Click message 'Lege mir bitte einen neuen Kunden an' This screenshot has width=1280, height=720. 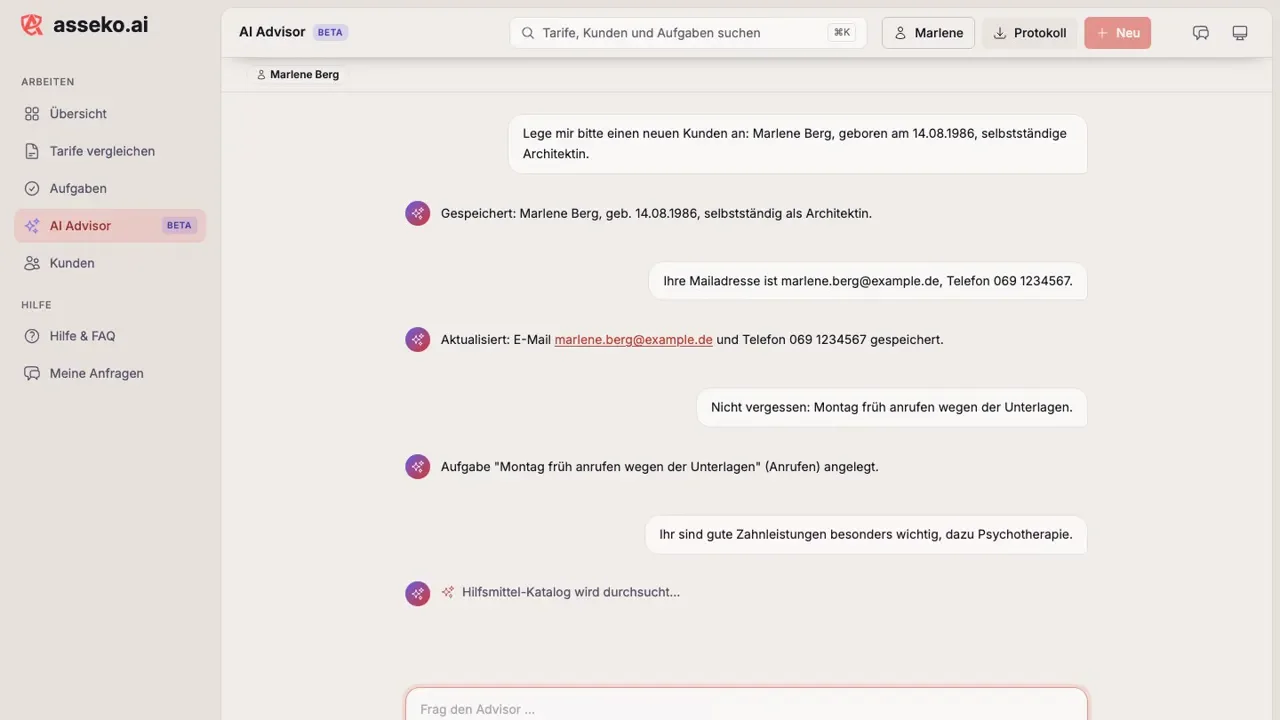798,144
